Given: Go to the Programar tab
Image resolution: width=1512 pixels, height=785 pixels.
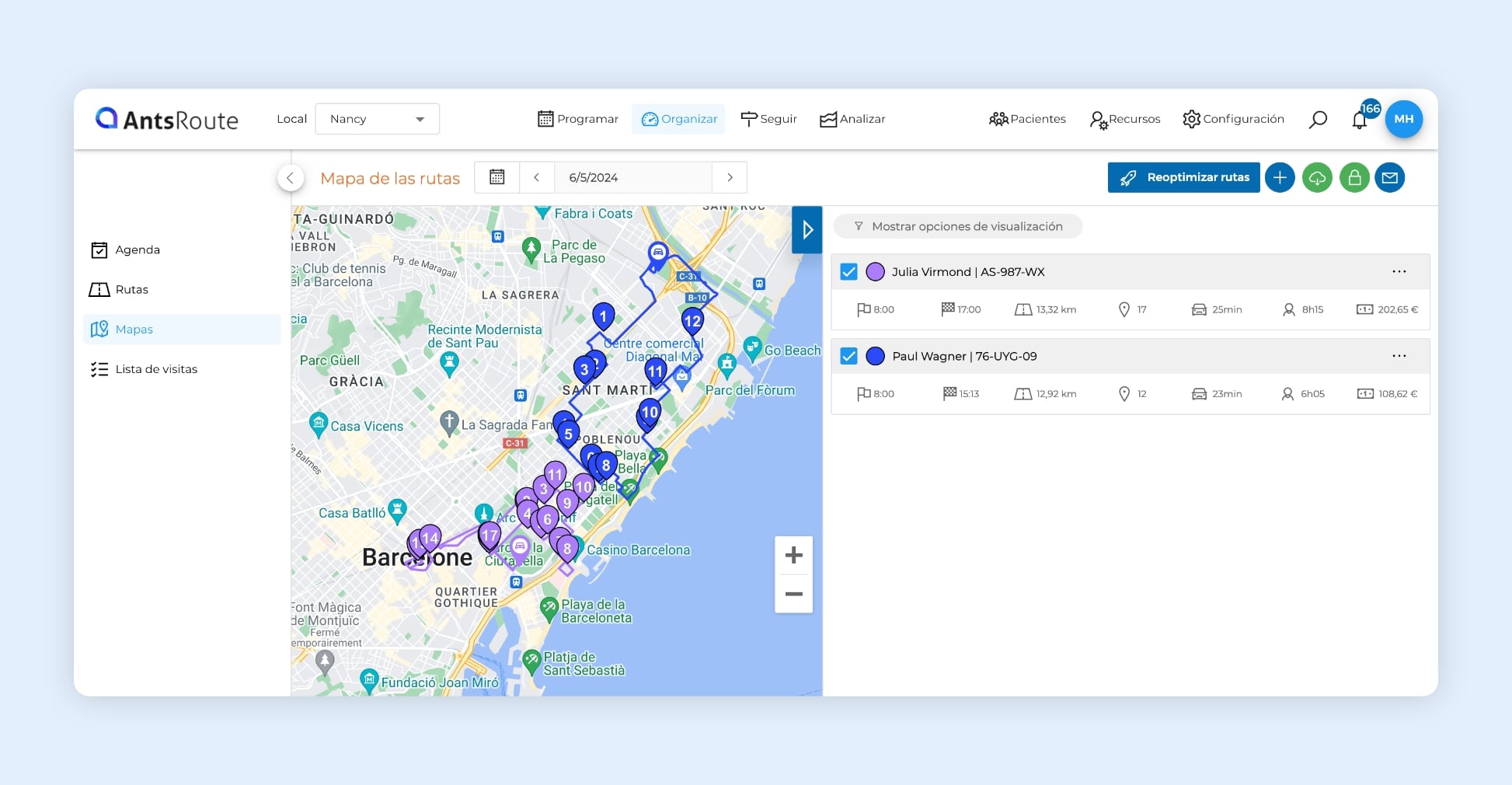Looking at the screenshot, I should 578,119.
